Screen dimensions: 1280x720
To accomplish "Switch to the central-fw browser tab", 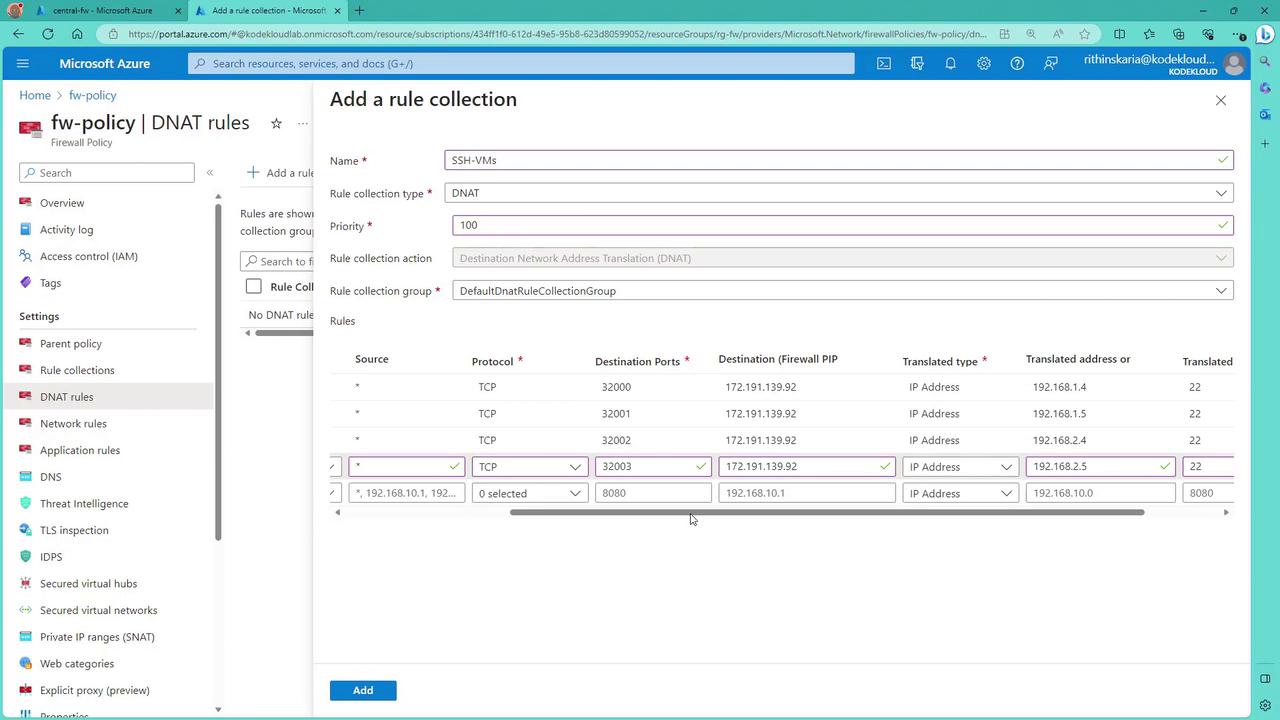I will coord(102,11).
